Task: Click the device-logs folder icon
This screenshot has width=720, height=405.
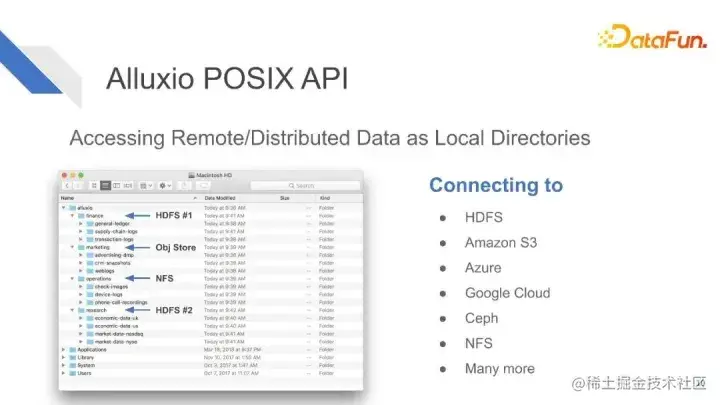Action: click(90, 294)
